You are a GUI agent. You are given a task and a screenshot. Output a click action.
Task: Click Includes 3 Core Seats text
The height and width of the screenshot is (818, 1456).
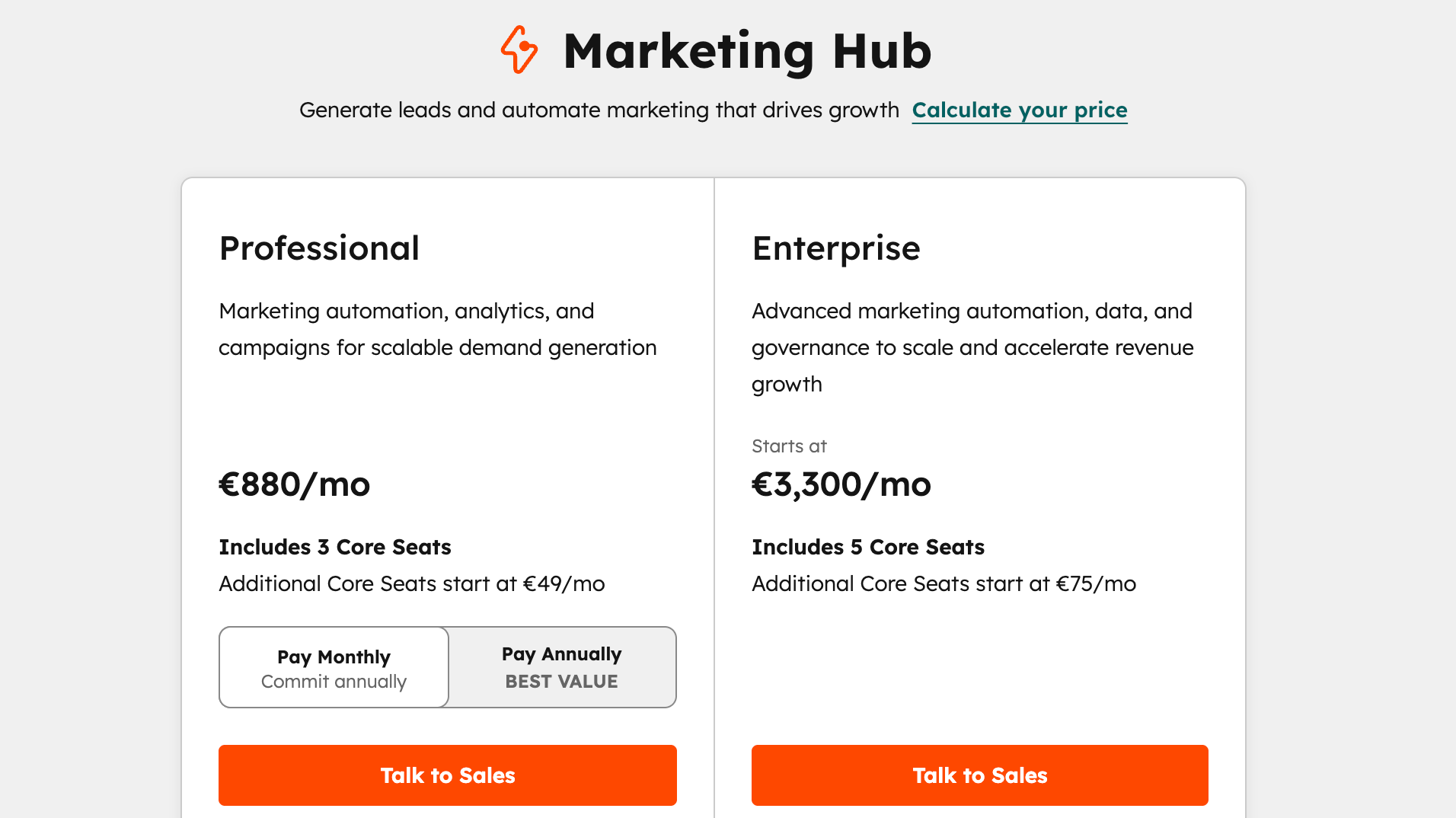click(335, 547)
